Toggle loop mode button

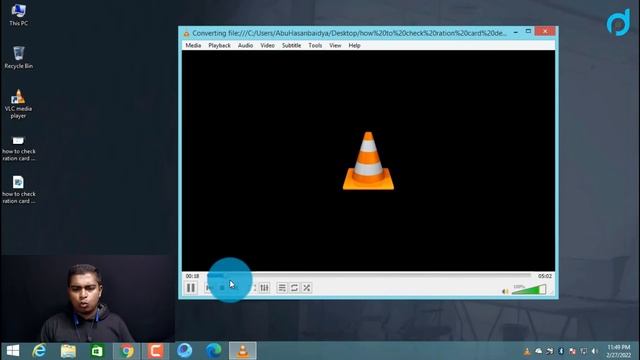[294, 288]
